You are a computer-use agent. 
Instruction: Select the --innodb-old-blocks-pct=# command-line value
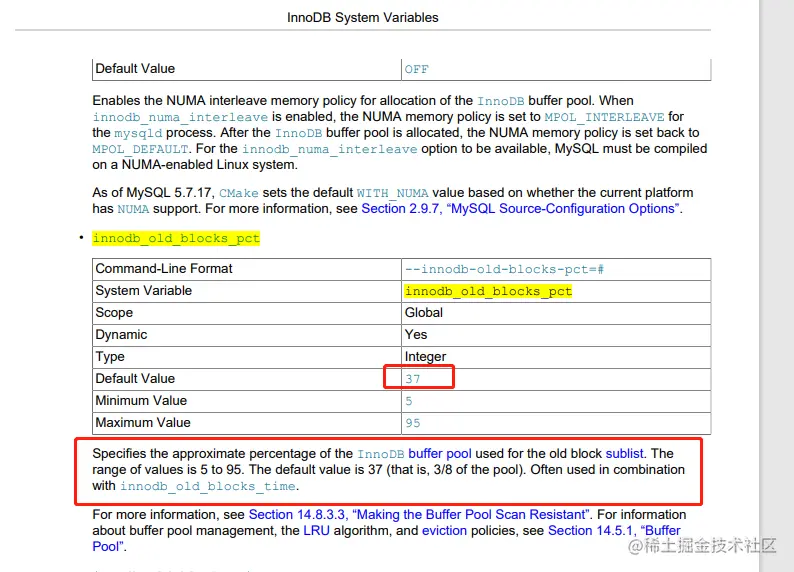pyautogui.click(x=504, y=269)
